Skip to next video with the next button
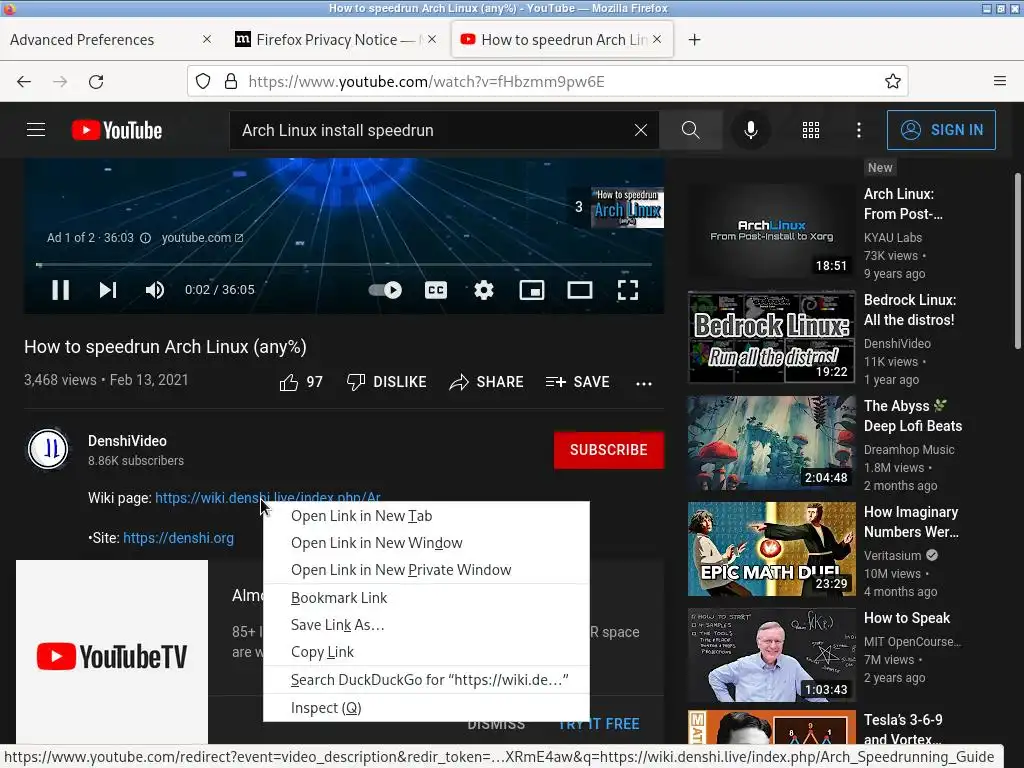 click(108, 290)
